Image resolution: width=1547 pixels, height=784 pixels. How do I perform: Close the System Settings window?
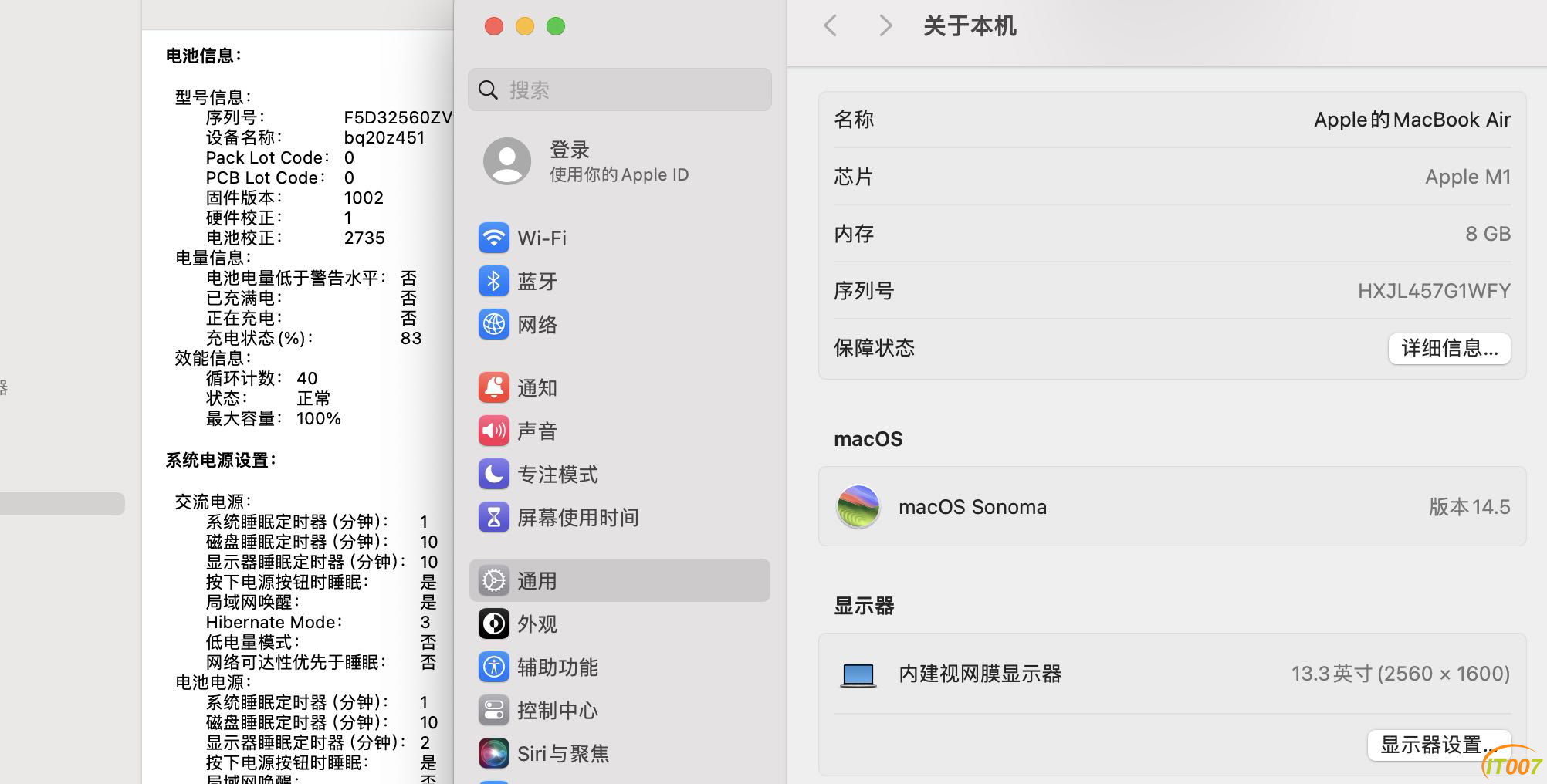point(494,26)
